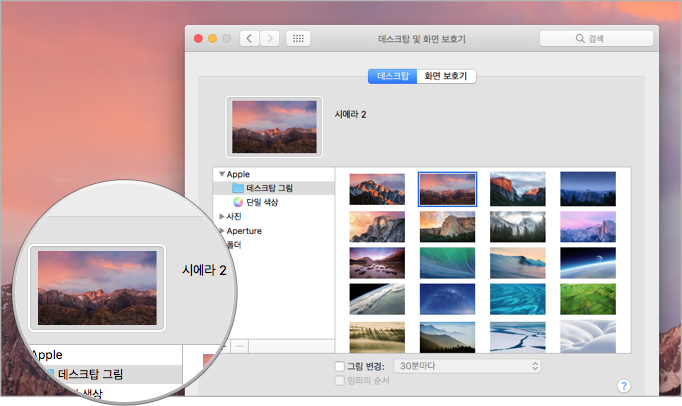This screenshot has width=682, height=406.
Task: Click the Aperture row label
Action: pyautogui.click(x=244, y=231)
